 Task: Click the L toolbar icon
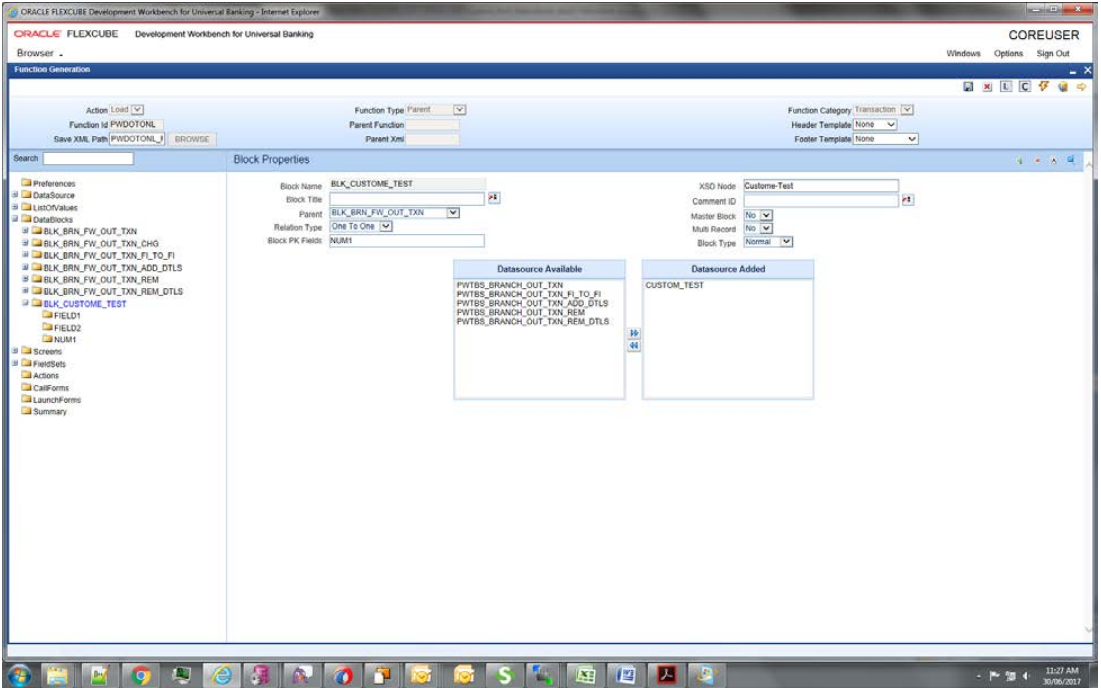(1006, 86)
